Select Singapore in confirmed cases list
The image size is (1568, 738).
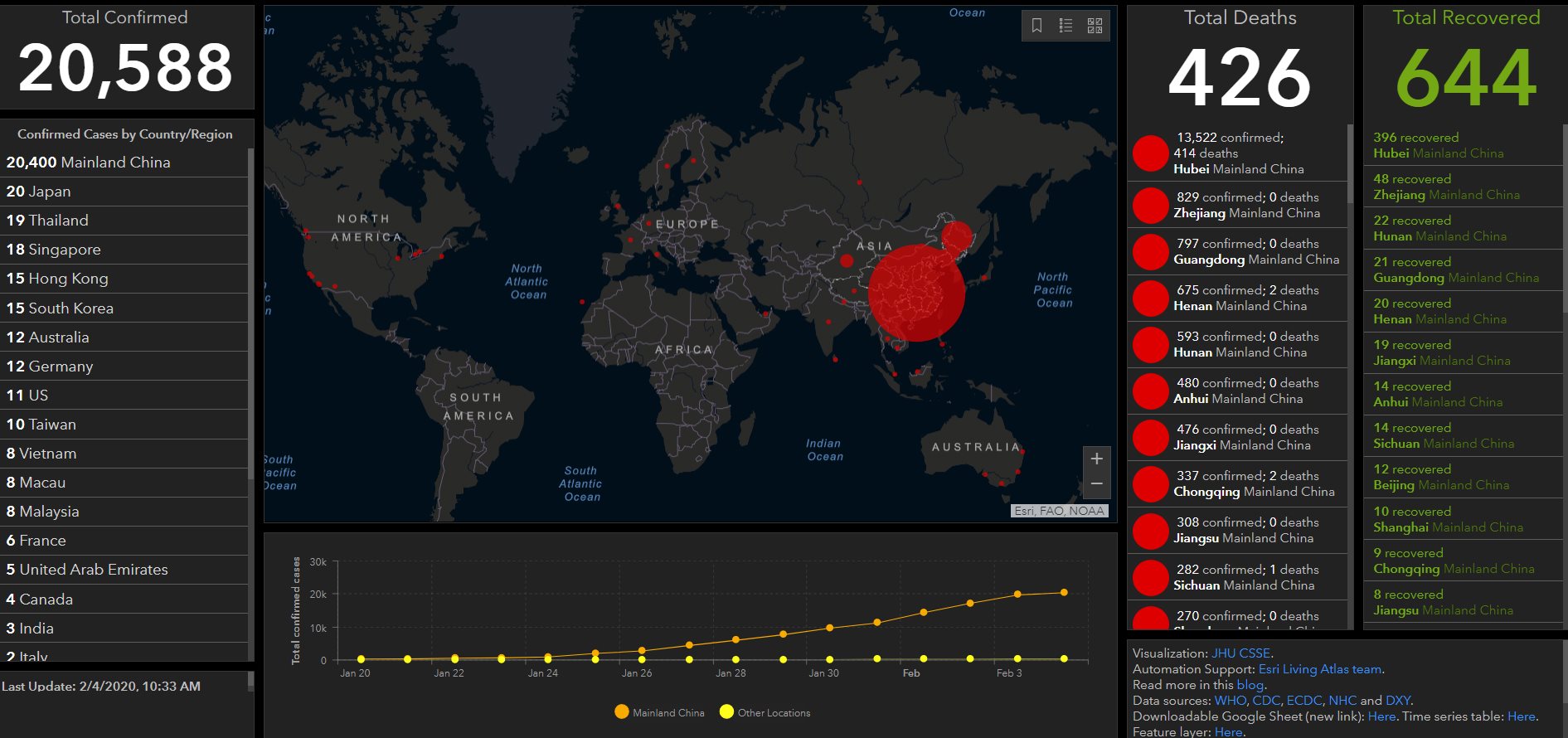coord(54,250)
